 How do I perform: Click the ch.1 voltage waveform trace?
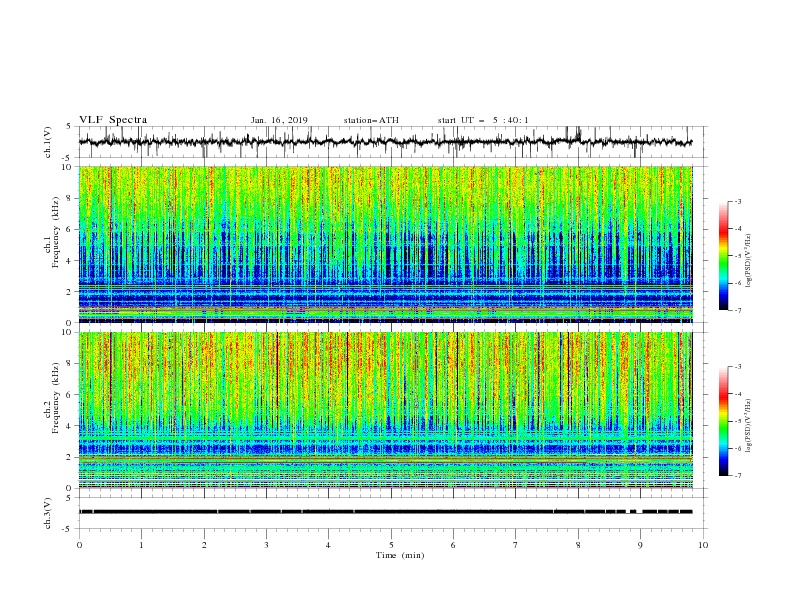pyautogui.click(x=385, y=142)
